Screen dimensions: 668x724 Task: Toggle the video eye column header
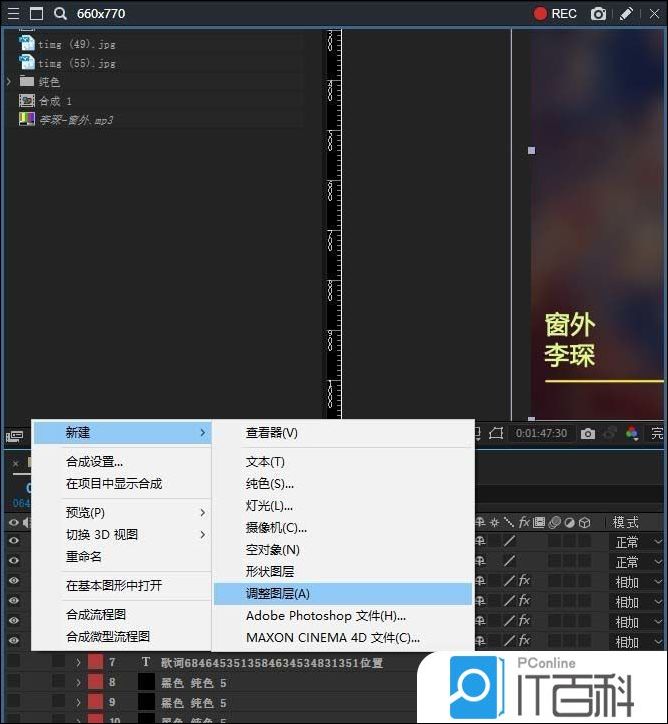(13, 522)
